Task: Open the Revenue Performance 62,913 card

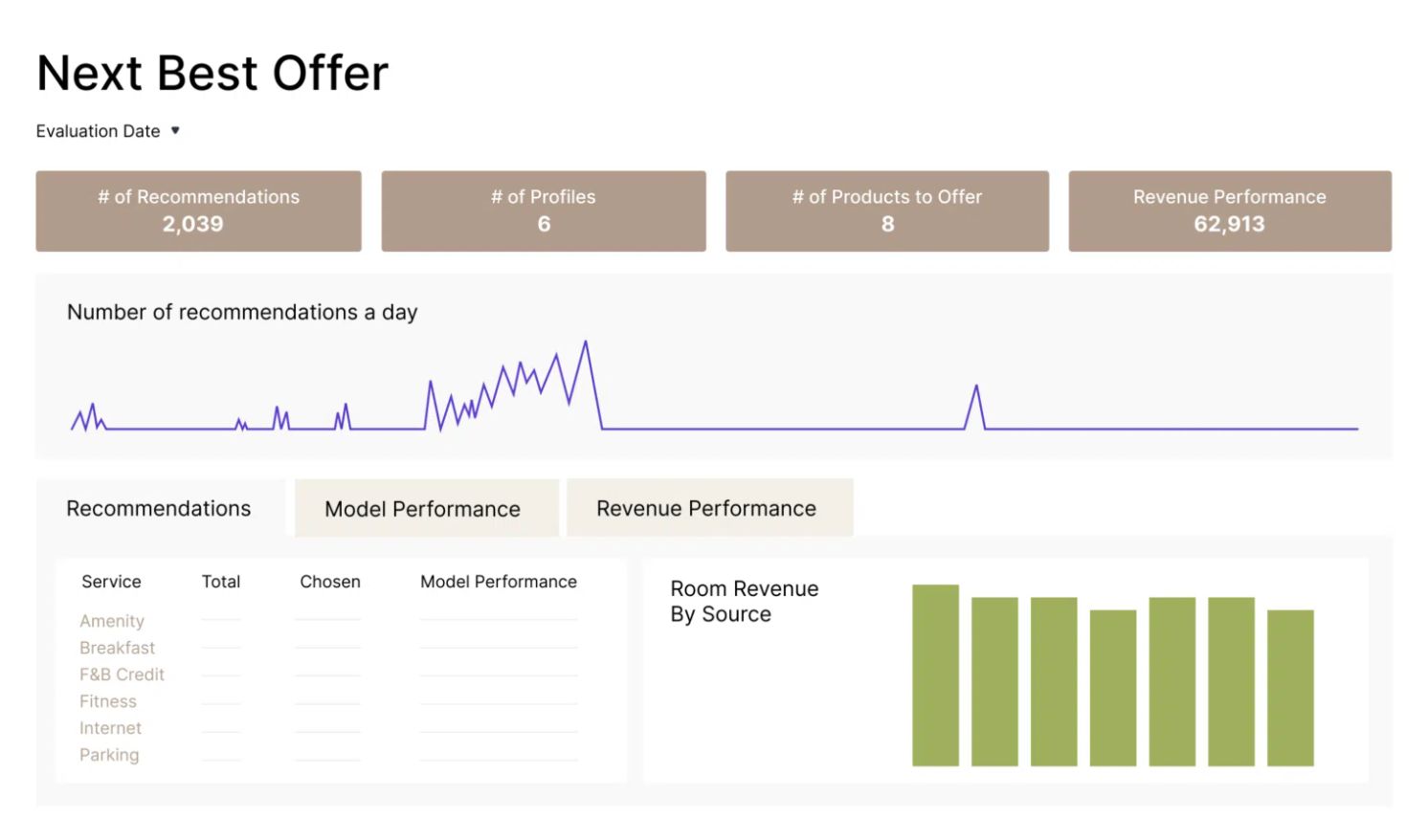Action: [1230, 211]
